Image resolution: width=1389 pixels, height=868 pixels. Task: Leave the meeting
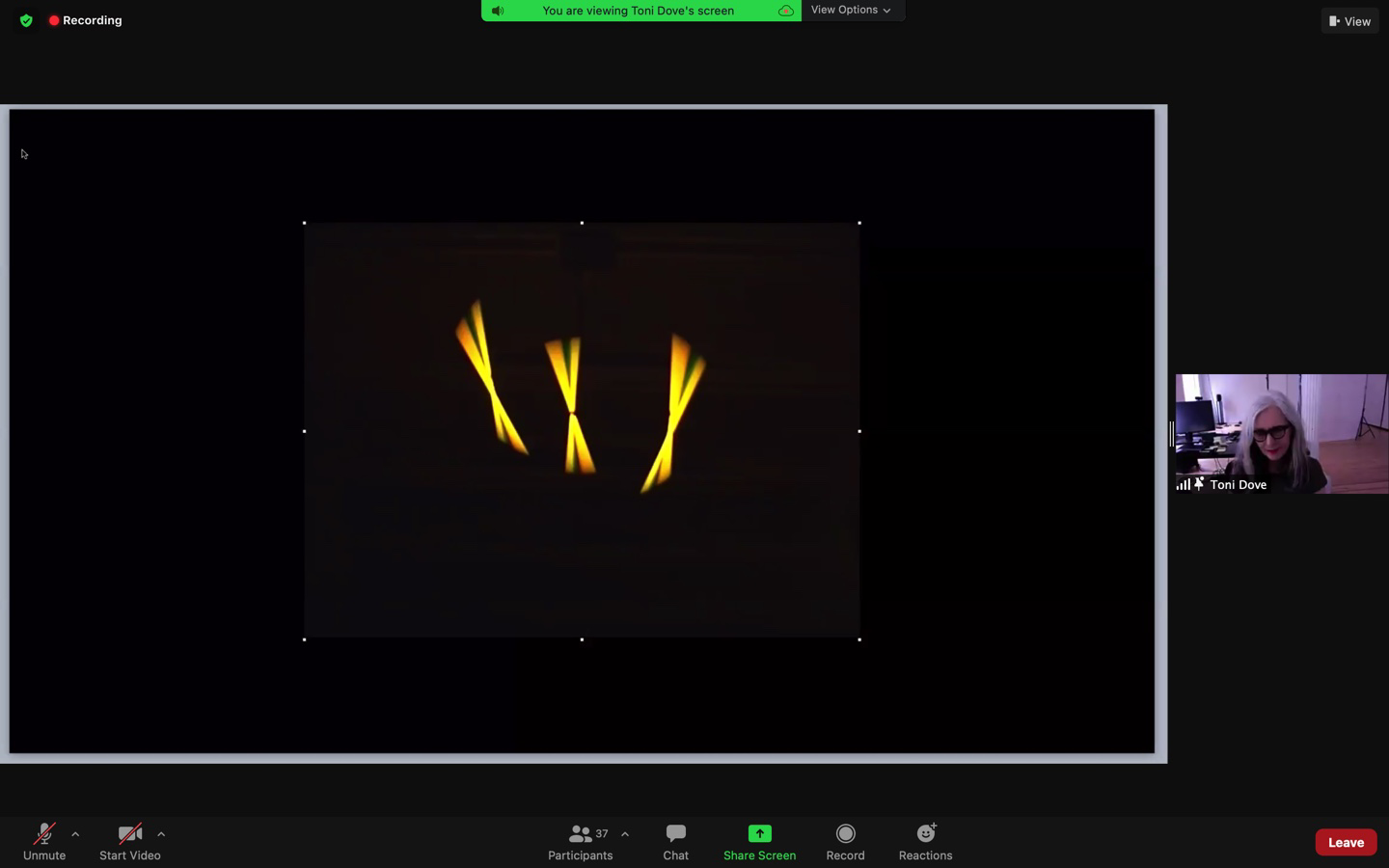point(1346,842)
